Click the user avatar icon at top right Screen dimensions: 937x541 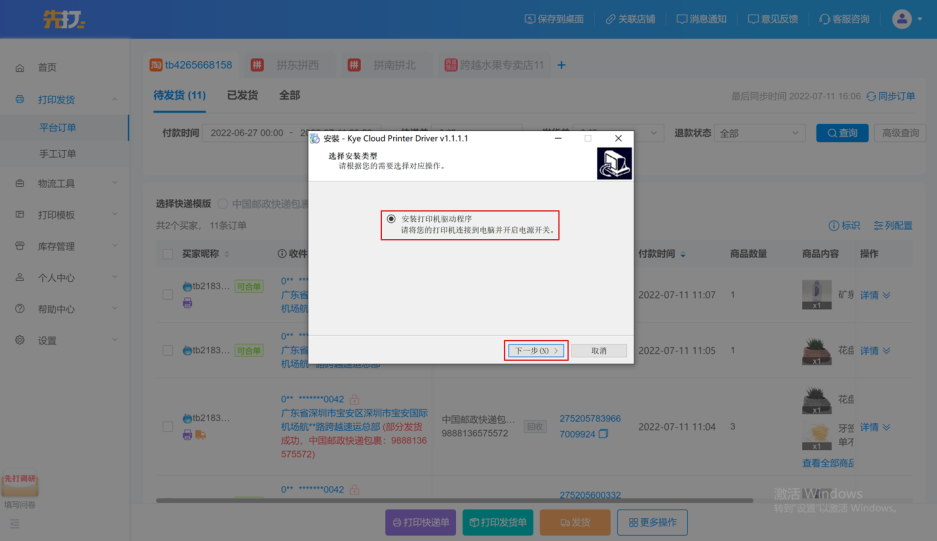[902, 18]
